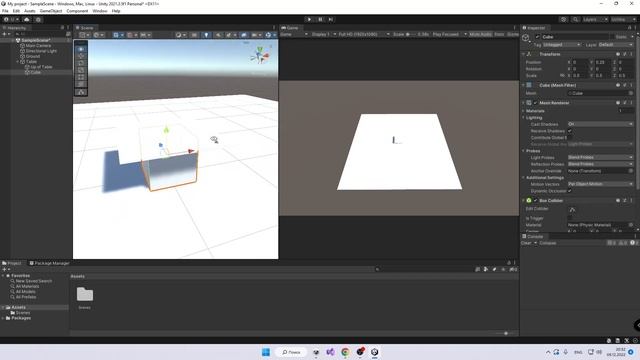The width and height of the screenshot is (640, 360).
Task: Open the global search magnifier icon
Action: pos(575,19)
